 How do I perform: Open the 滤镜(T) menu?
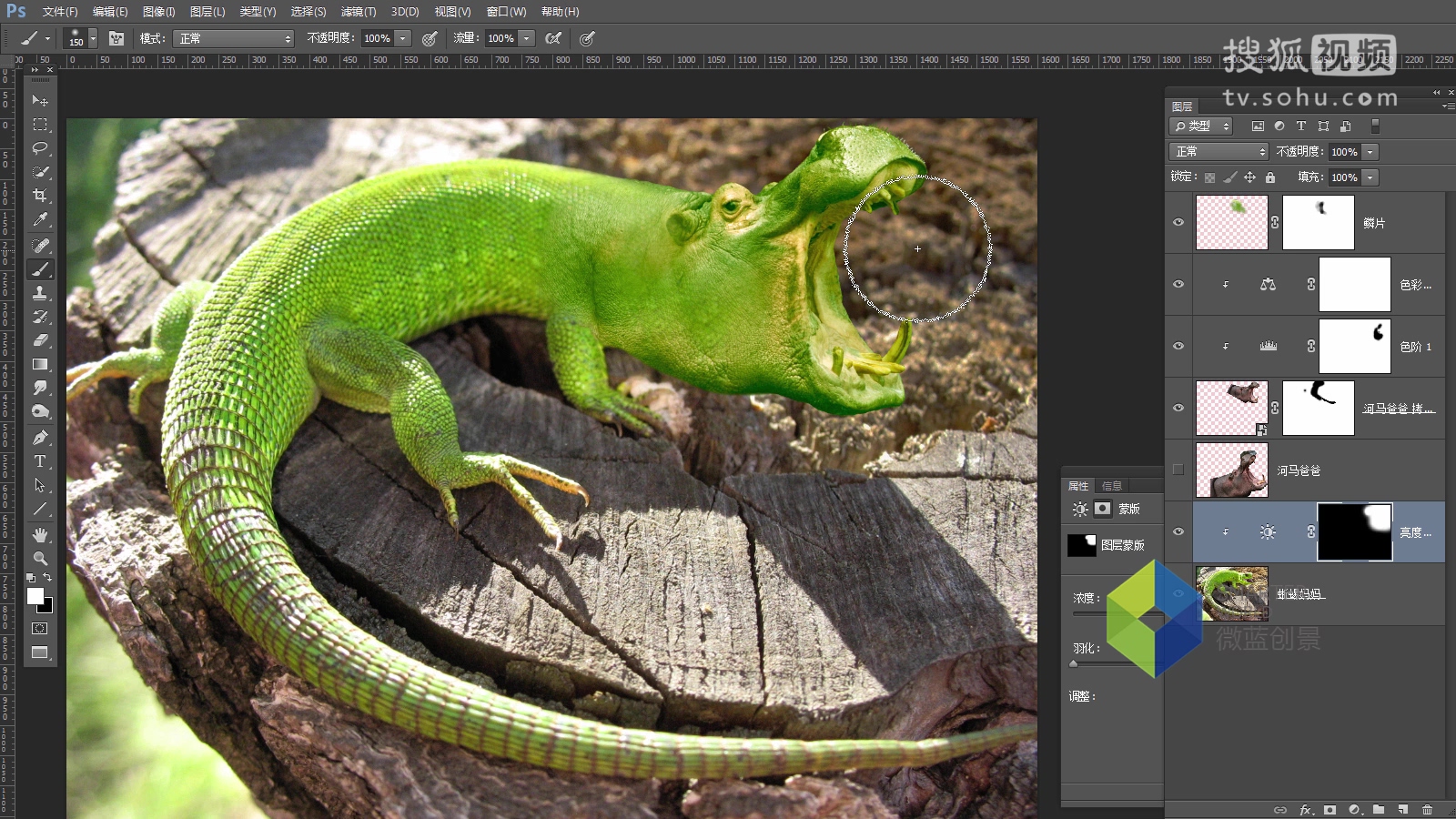358,12
